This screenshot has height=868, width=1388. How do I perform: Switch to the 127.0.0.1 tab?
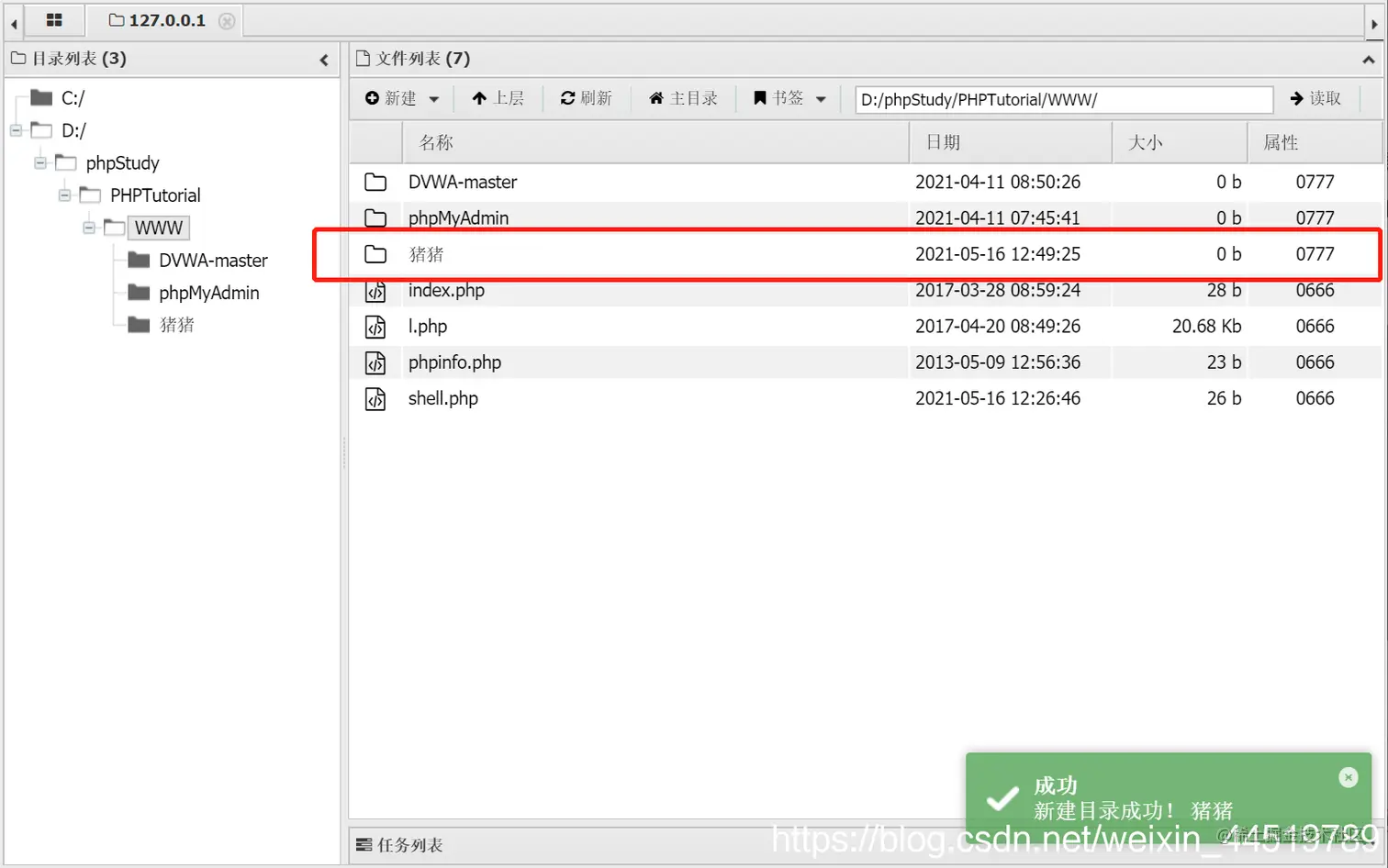click(x=157, y=20)
